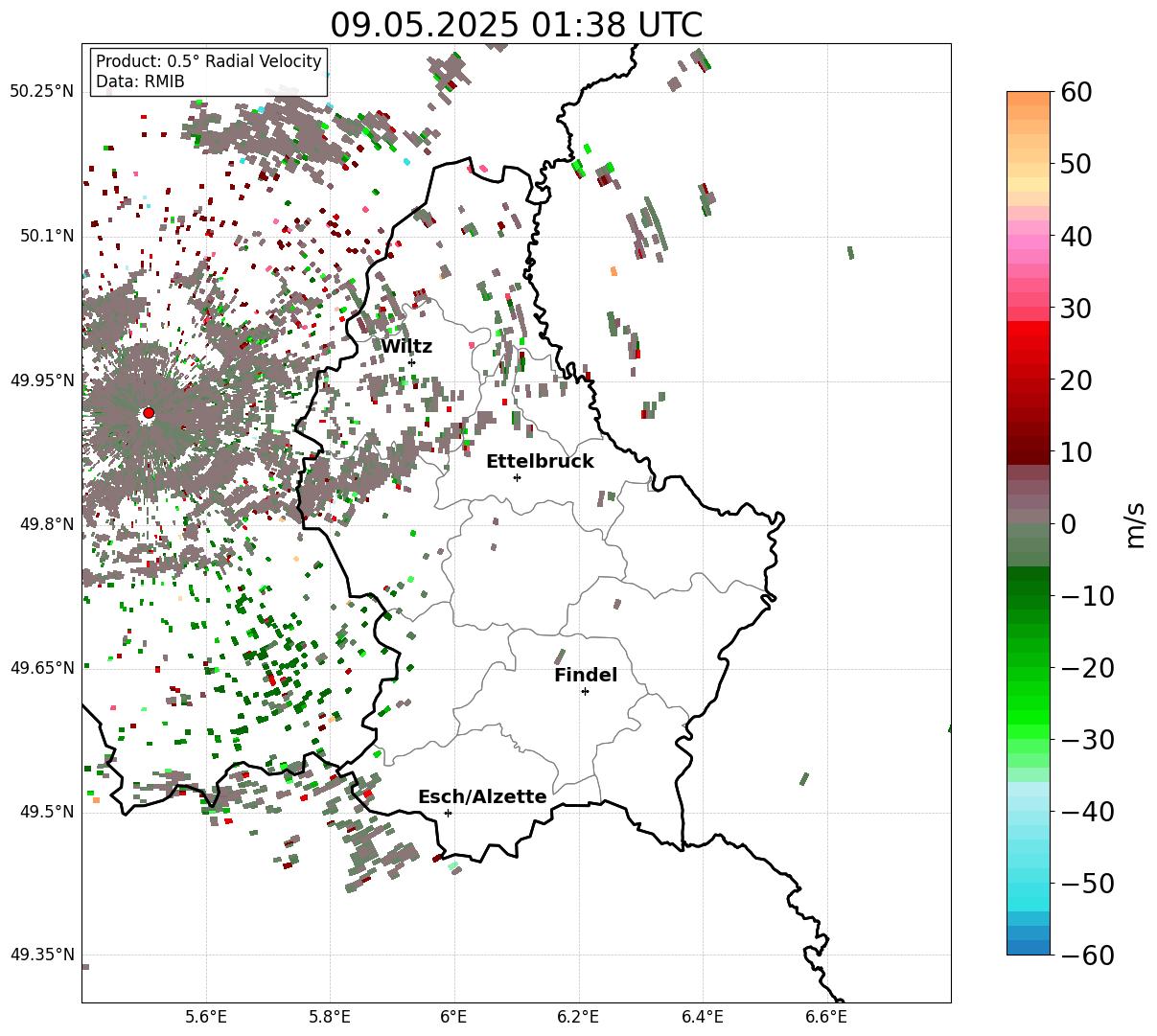
Task: Click the 49.8°N latitude label
Action: click(46, 524)
